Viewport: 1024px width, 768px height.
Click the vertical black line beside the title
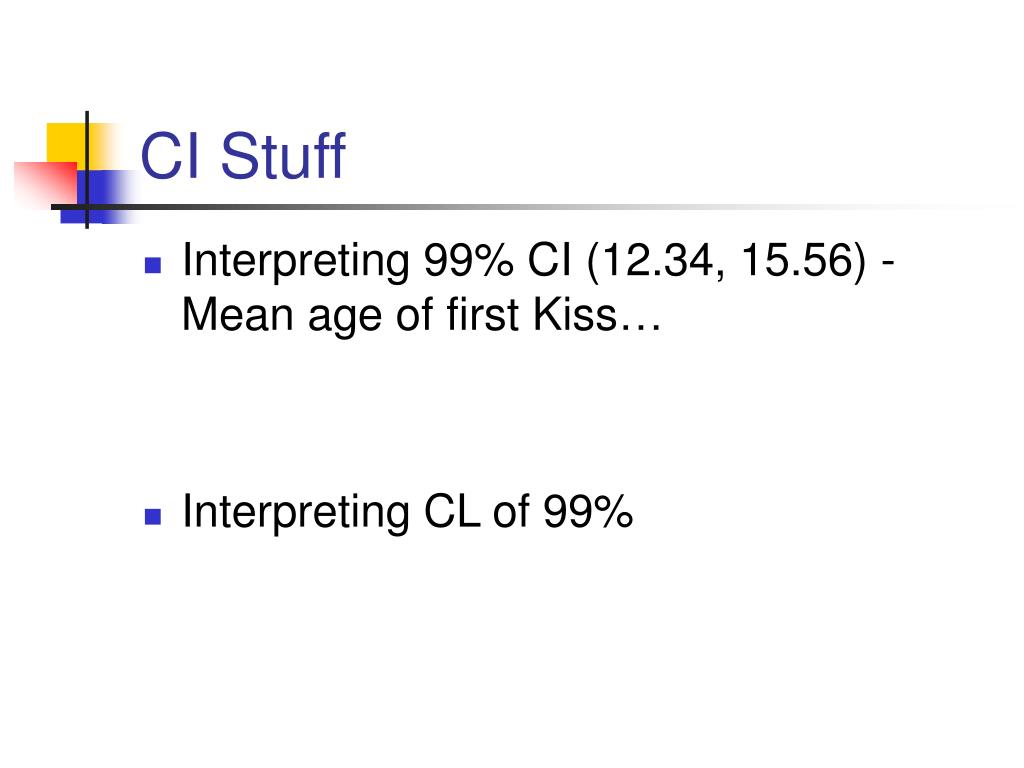[87, 170]
